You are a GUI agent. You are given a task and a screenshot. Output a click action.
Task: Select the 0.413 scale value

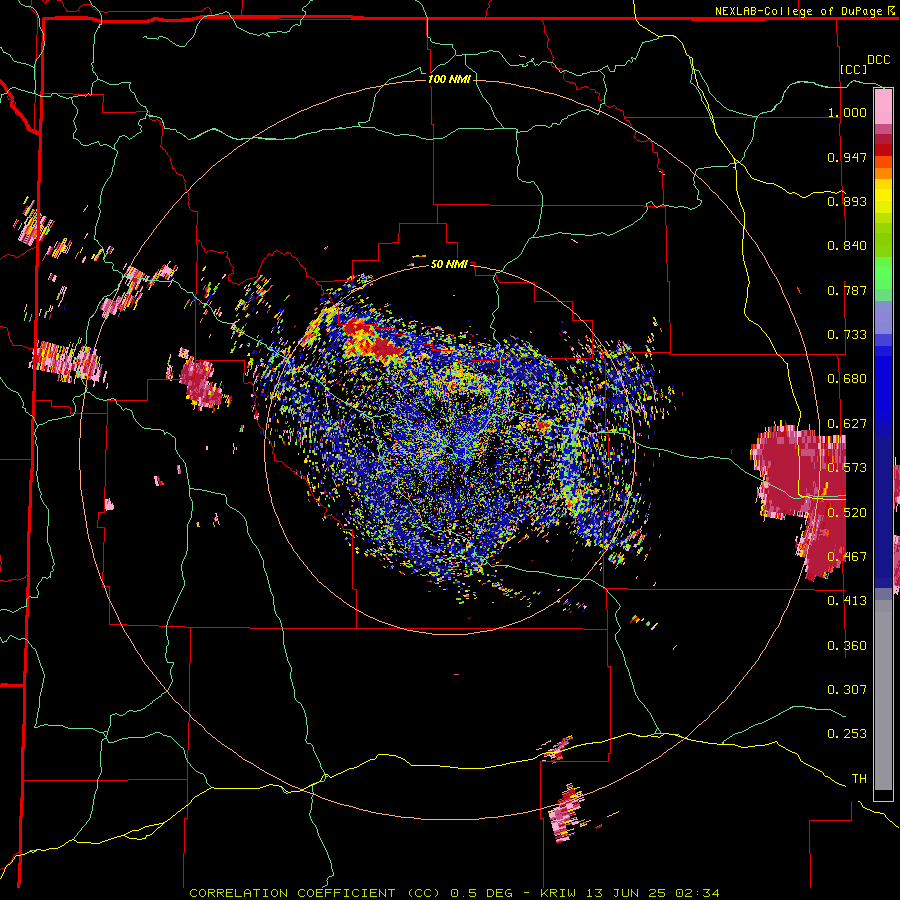pyautogui.click(x=847, y=601)
